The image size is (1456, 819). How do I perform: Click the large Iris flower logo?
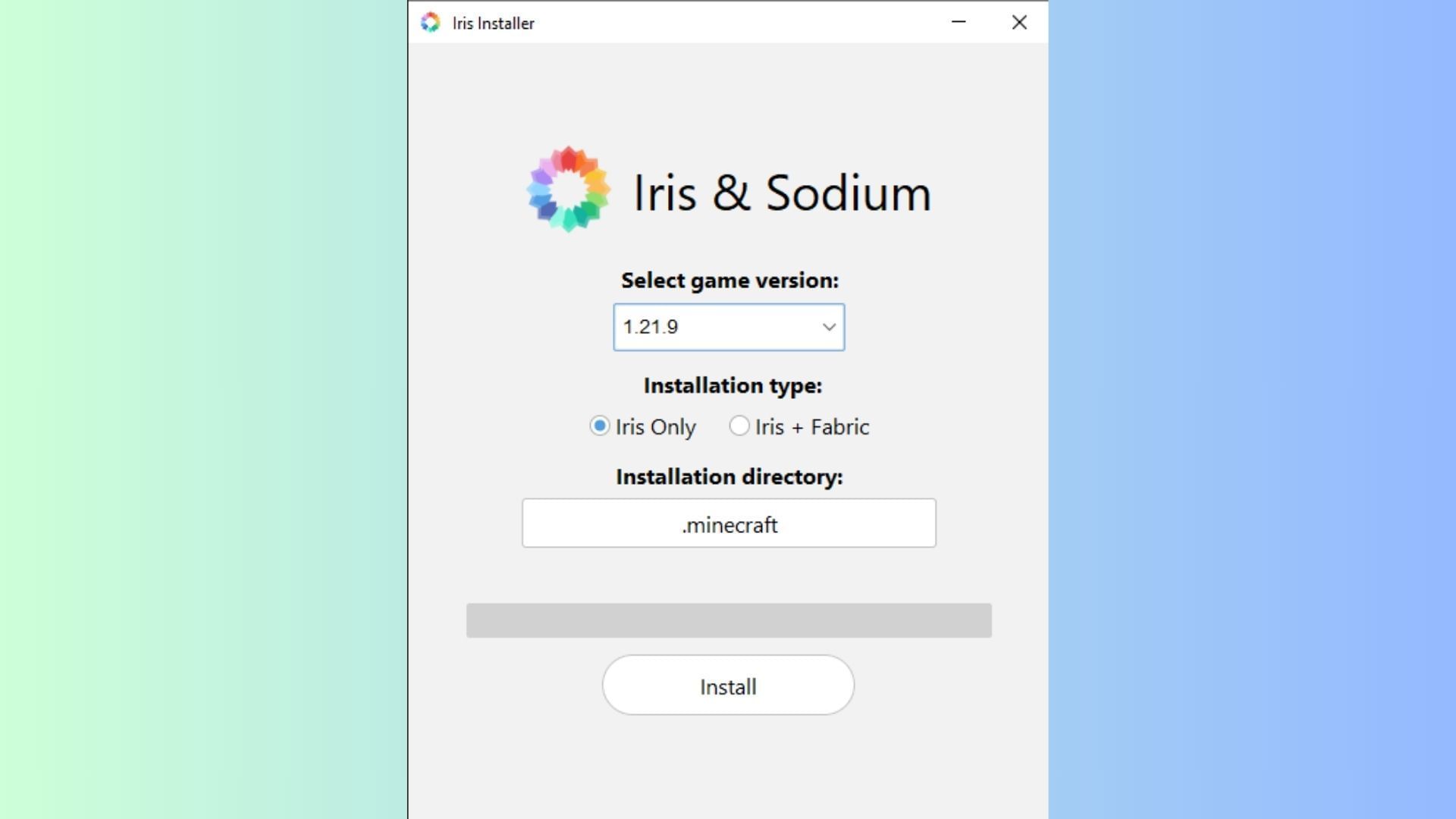(569, 190)
